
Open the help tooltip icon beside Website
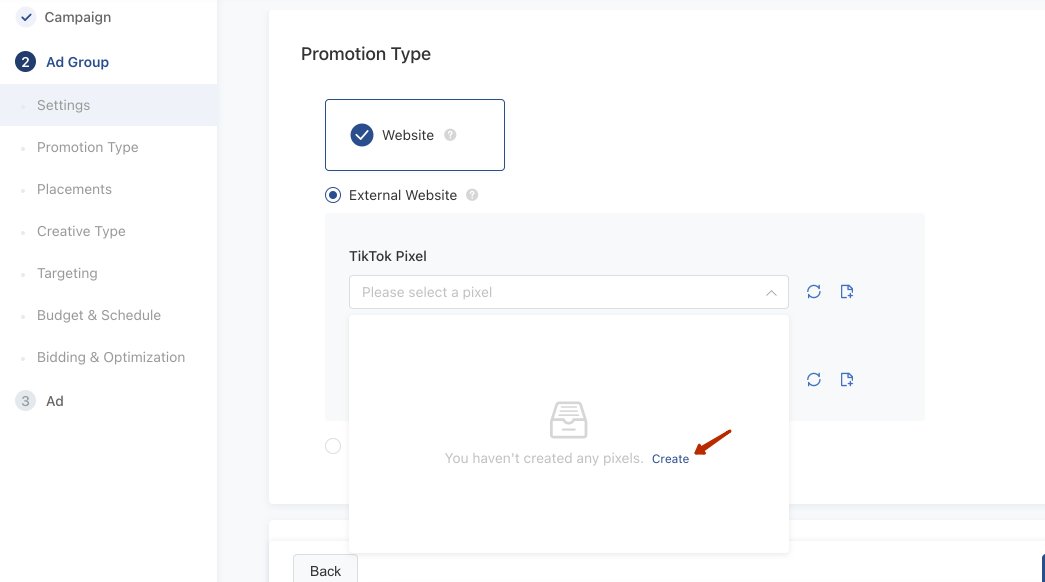pos(450,135)
